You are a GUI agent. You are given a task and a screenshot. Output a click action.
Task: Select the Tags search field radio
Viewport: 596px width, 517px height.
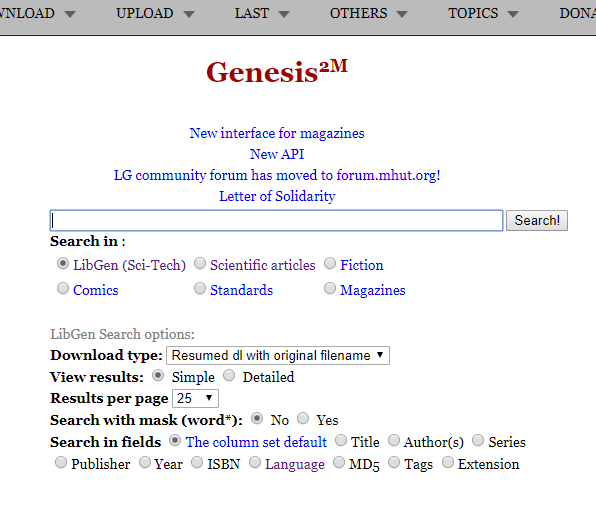(394, 463)
